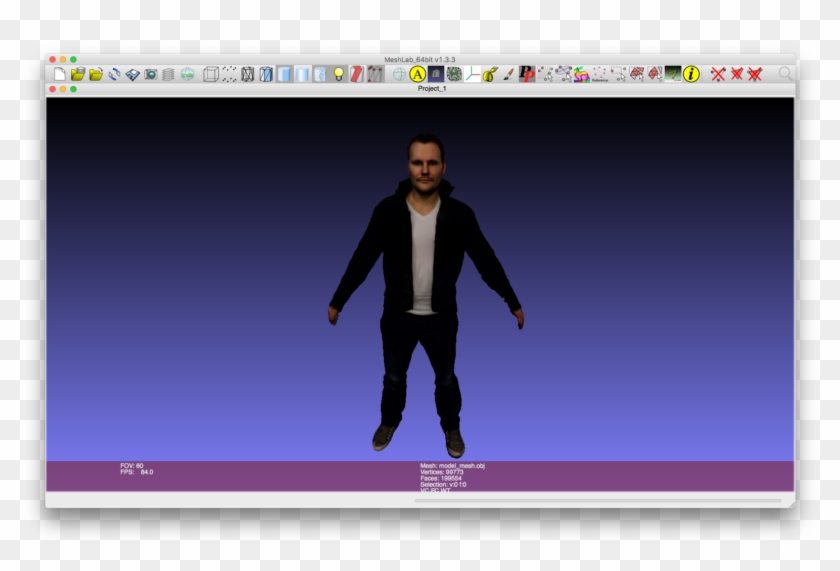This screenshot has height=571, width=840.
Task: Toggle red double-side lighting icon
Action: point(357,74)
